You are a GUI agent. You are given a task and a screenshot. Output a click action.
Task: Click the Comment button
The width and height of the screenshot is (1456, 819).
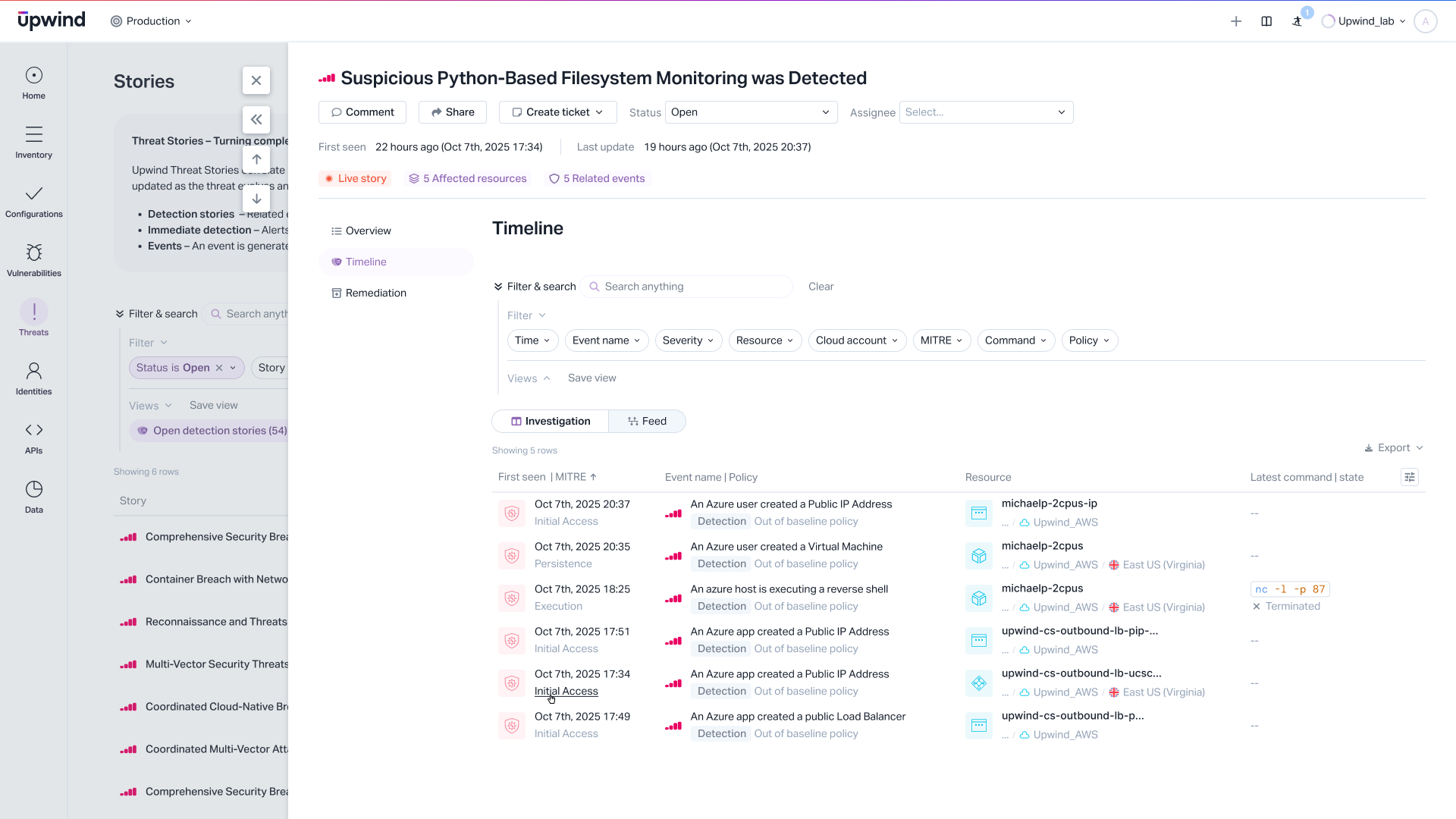tap(362, 112)
